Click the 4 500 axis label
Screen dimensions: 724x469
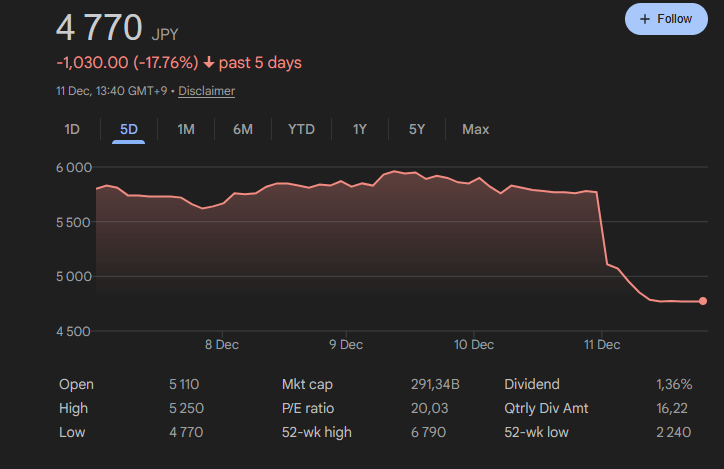pyautogui.click(x=74, y=331)
